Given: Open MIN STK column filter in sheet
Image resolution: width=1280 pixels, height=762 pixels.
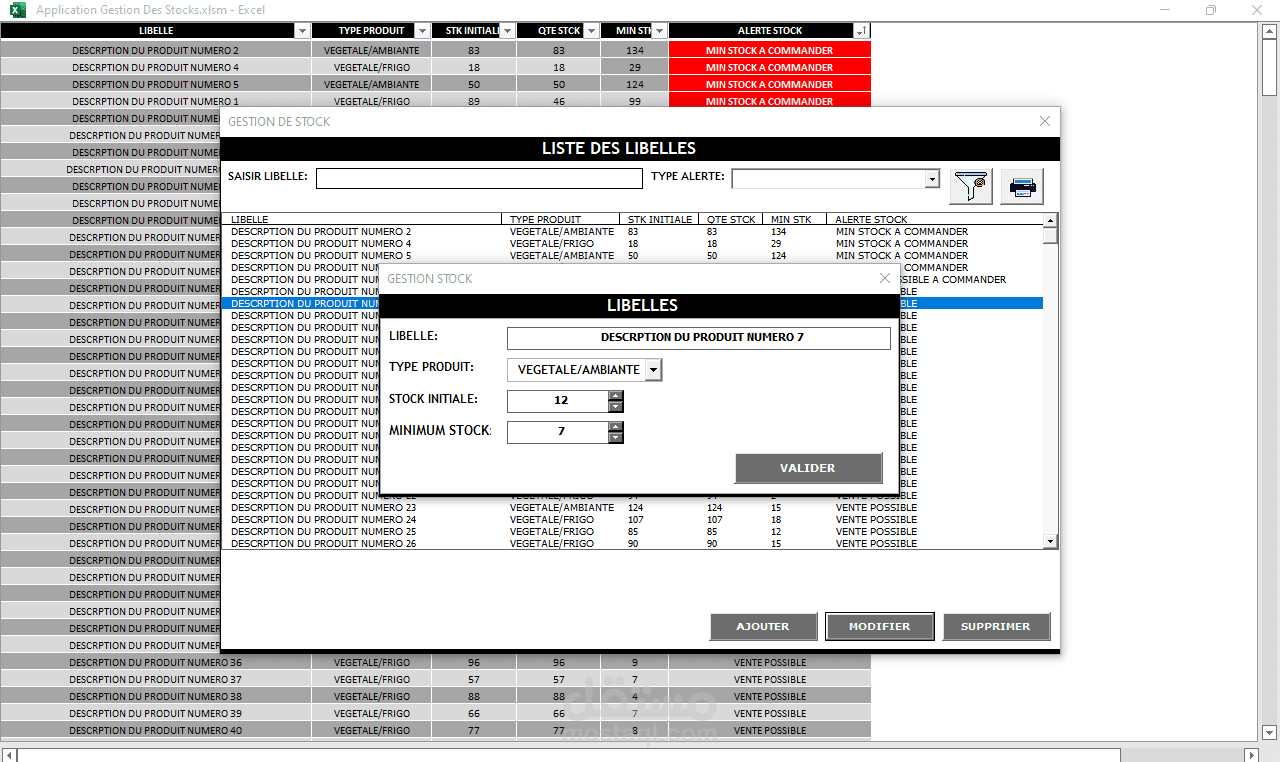Looking at the screenshot, I should click(x=659, y=31).
